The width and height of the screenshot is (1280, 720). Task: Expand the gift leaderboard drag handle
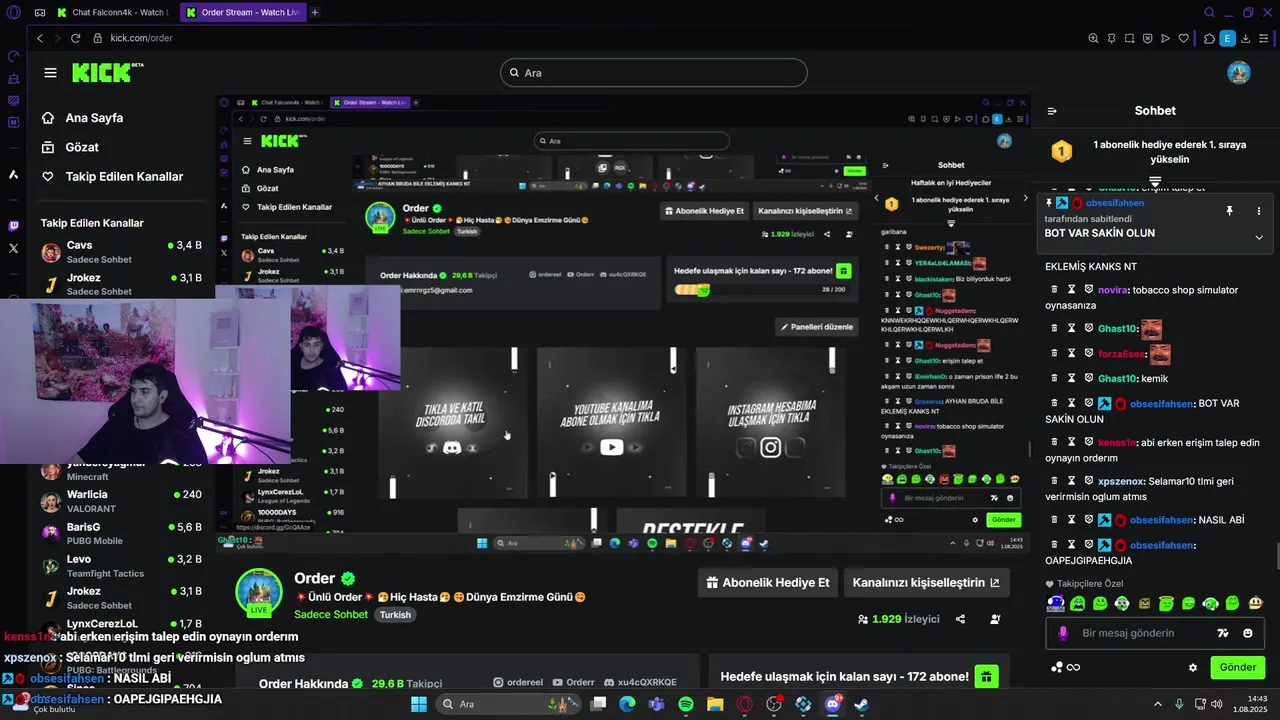coord(1155,181)
